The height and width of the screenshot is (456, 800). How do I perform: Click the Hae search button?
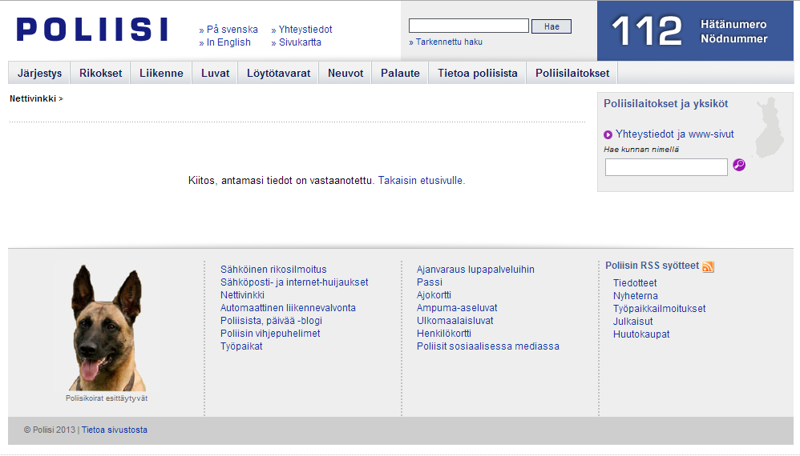click(x=551, y=27)
